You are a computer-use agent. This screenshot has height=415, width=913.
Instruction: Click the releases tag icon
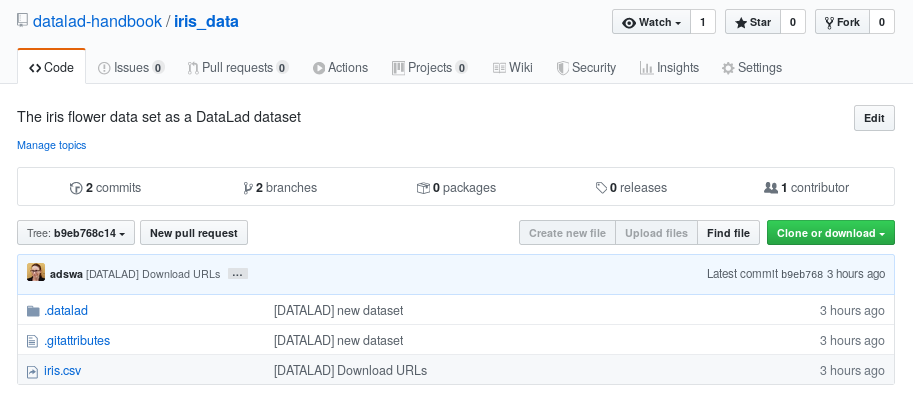point(601,188)
